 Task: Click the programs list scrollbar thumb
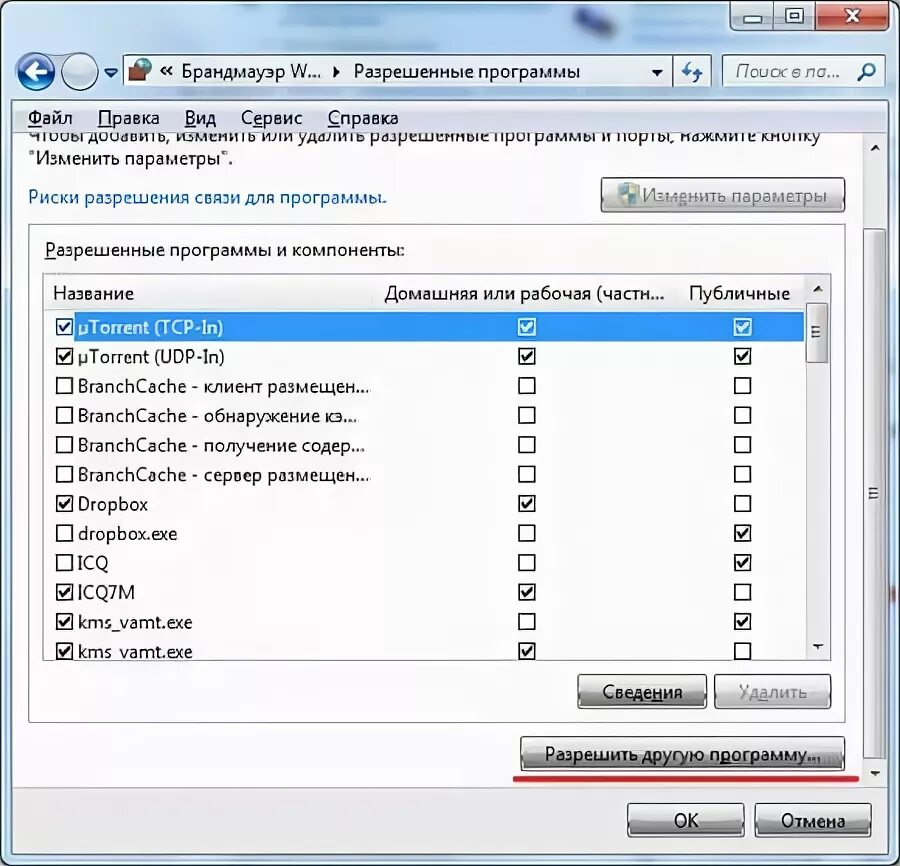[x=816, y=333]
